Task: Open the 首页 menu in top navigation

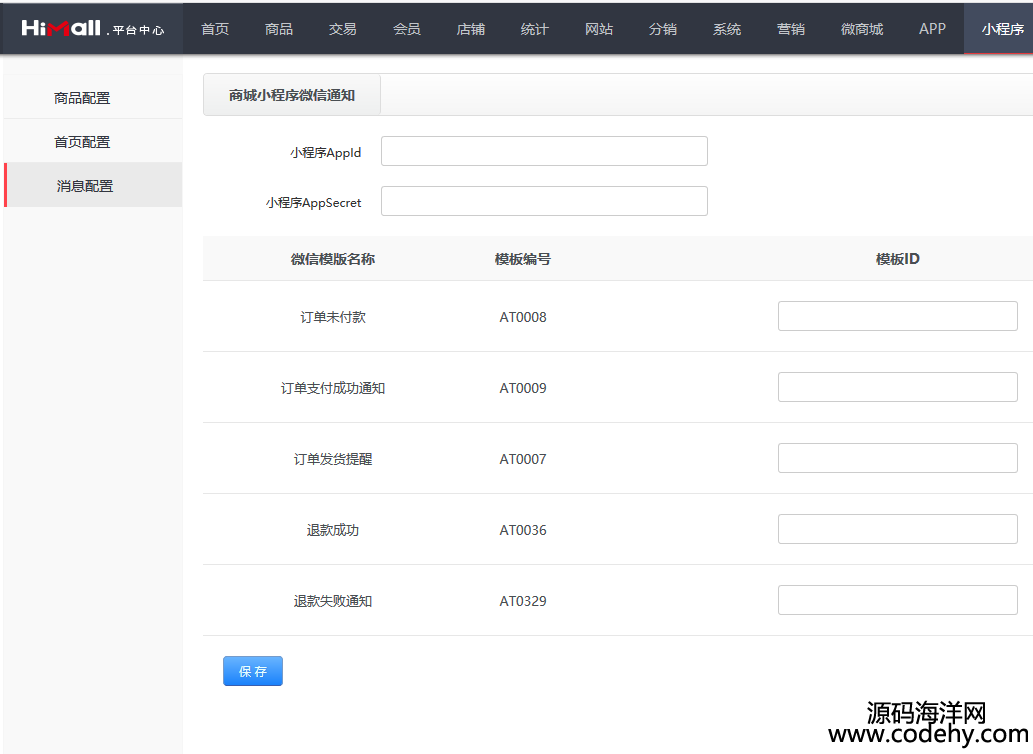Action: coord(215,29)
